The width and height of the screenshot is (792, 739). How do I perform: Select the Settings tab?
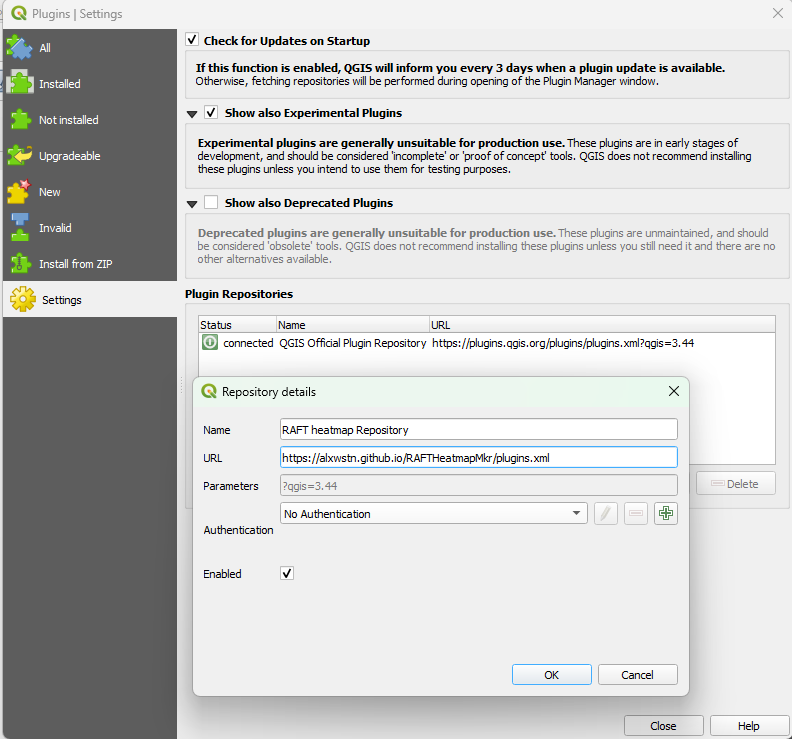tap(90, 300)
